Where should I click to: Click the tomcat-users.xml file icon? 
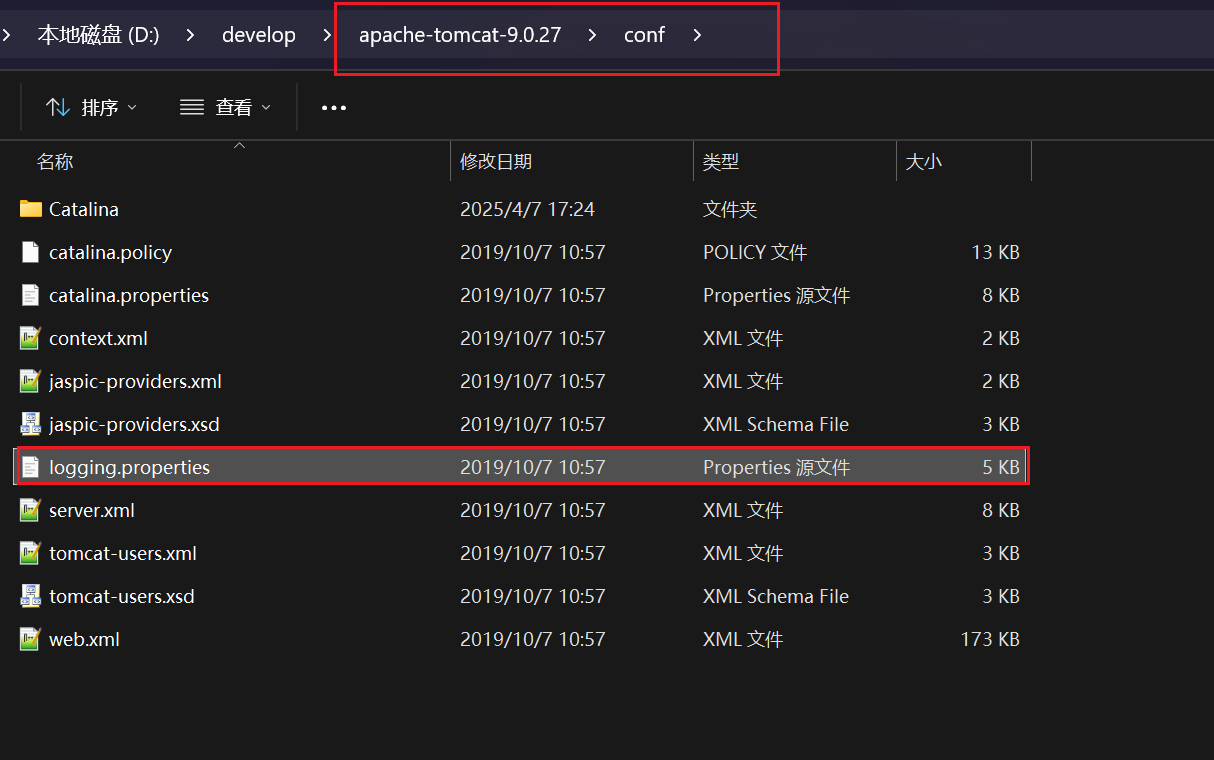click(x=31, y=553)
